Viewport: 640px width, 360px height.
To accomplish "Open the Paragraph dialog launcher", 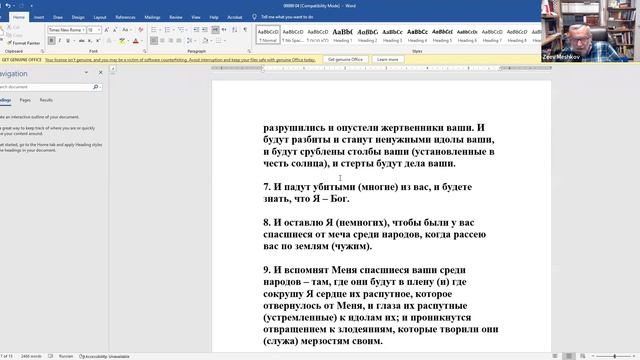I will point(249,51).
